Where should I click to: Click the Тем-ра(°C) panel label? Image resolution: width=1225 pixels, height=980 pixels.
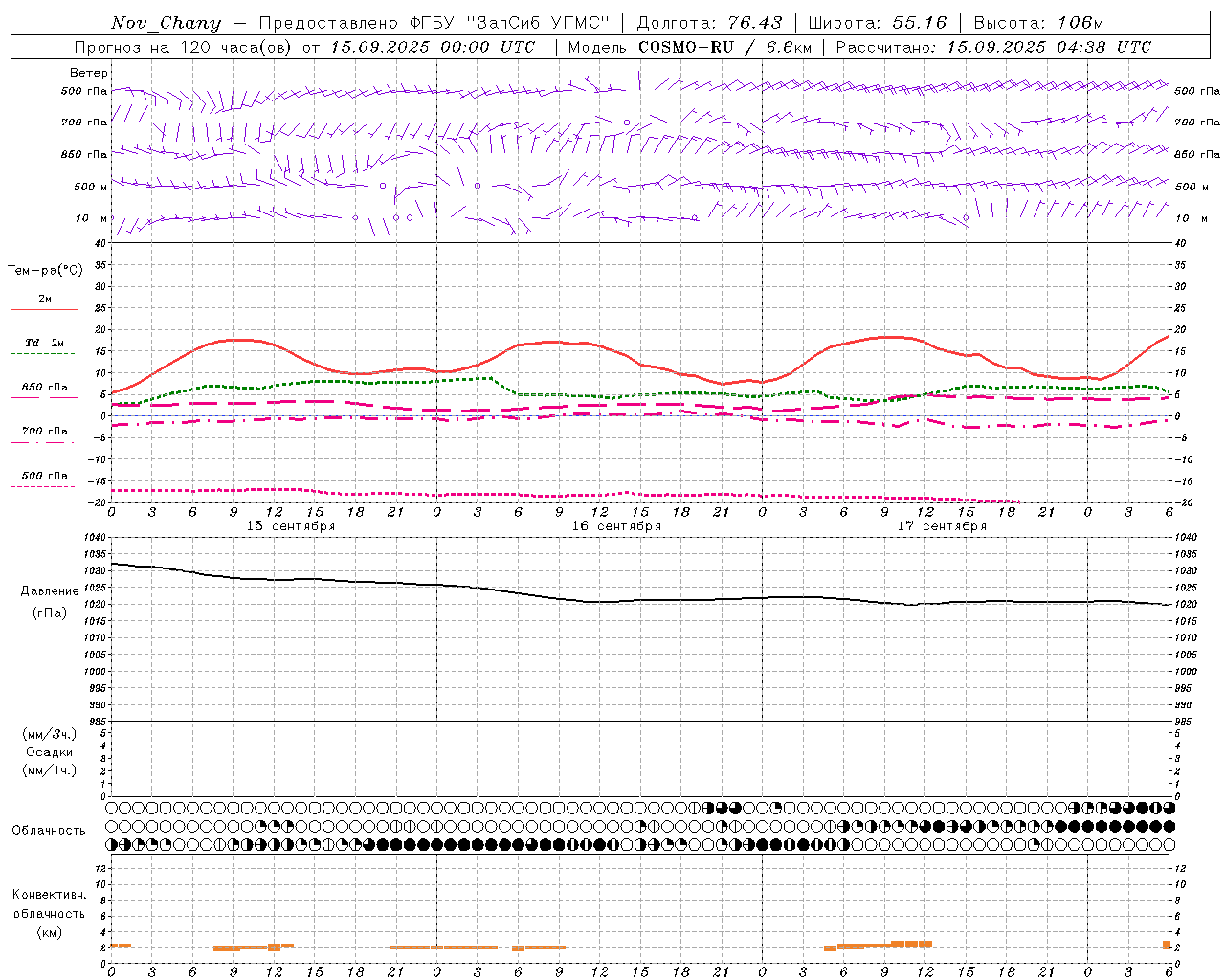pos(45,271)
